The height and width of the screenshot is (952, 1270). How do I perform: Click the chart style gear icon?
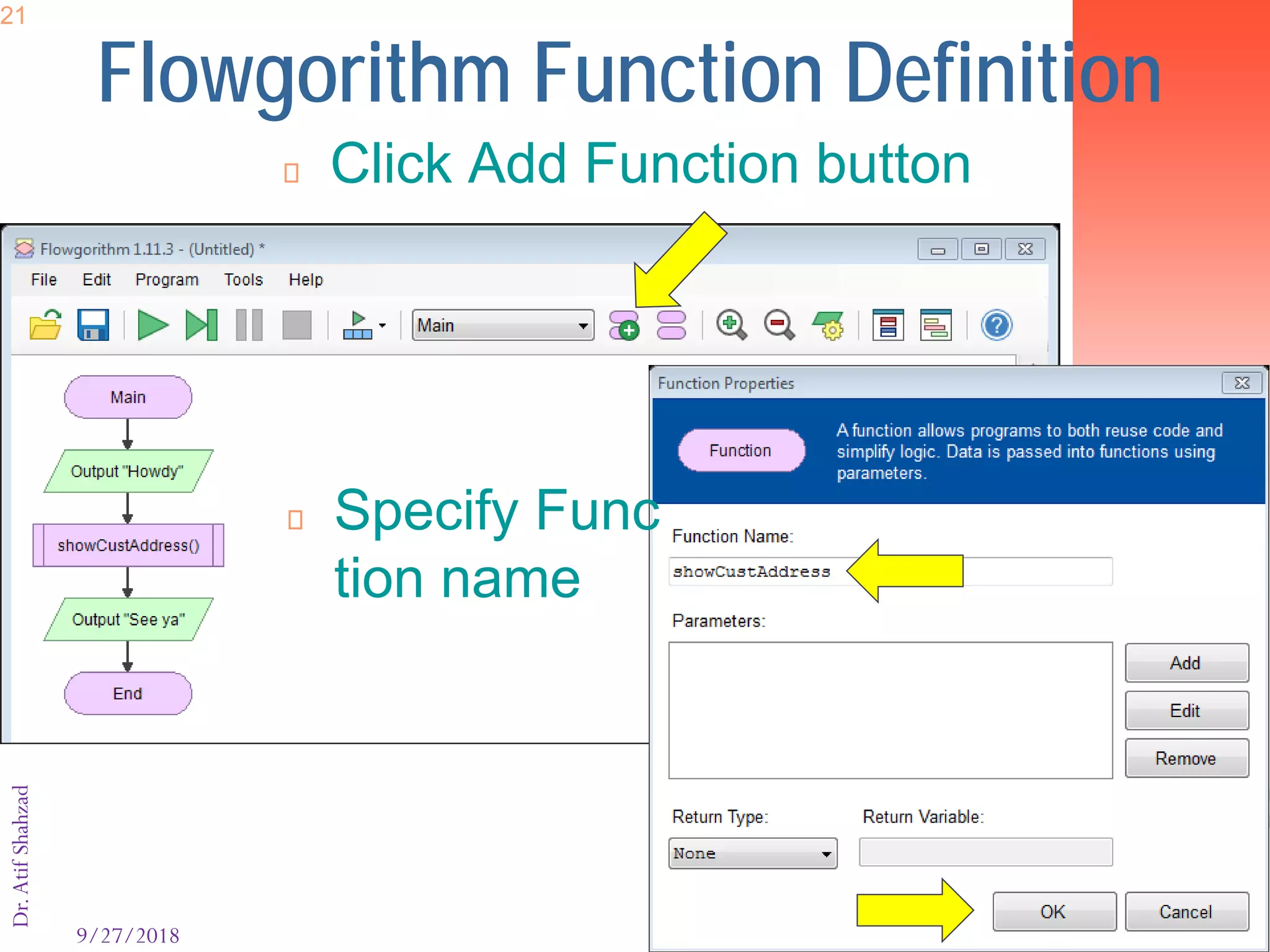point(828,325)
